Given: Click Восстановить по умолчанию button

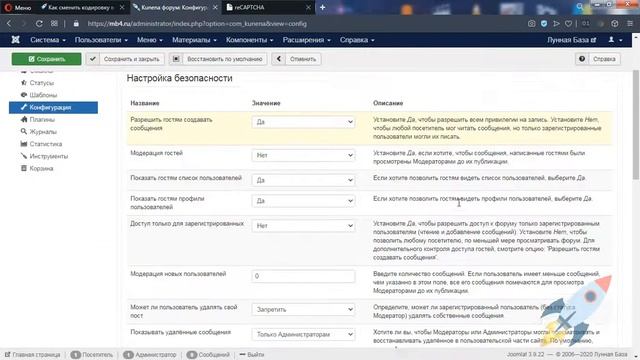Looking at the screenshot, I should point(218,59).
